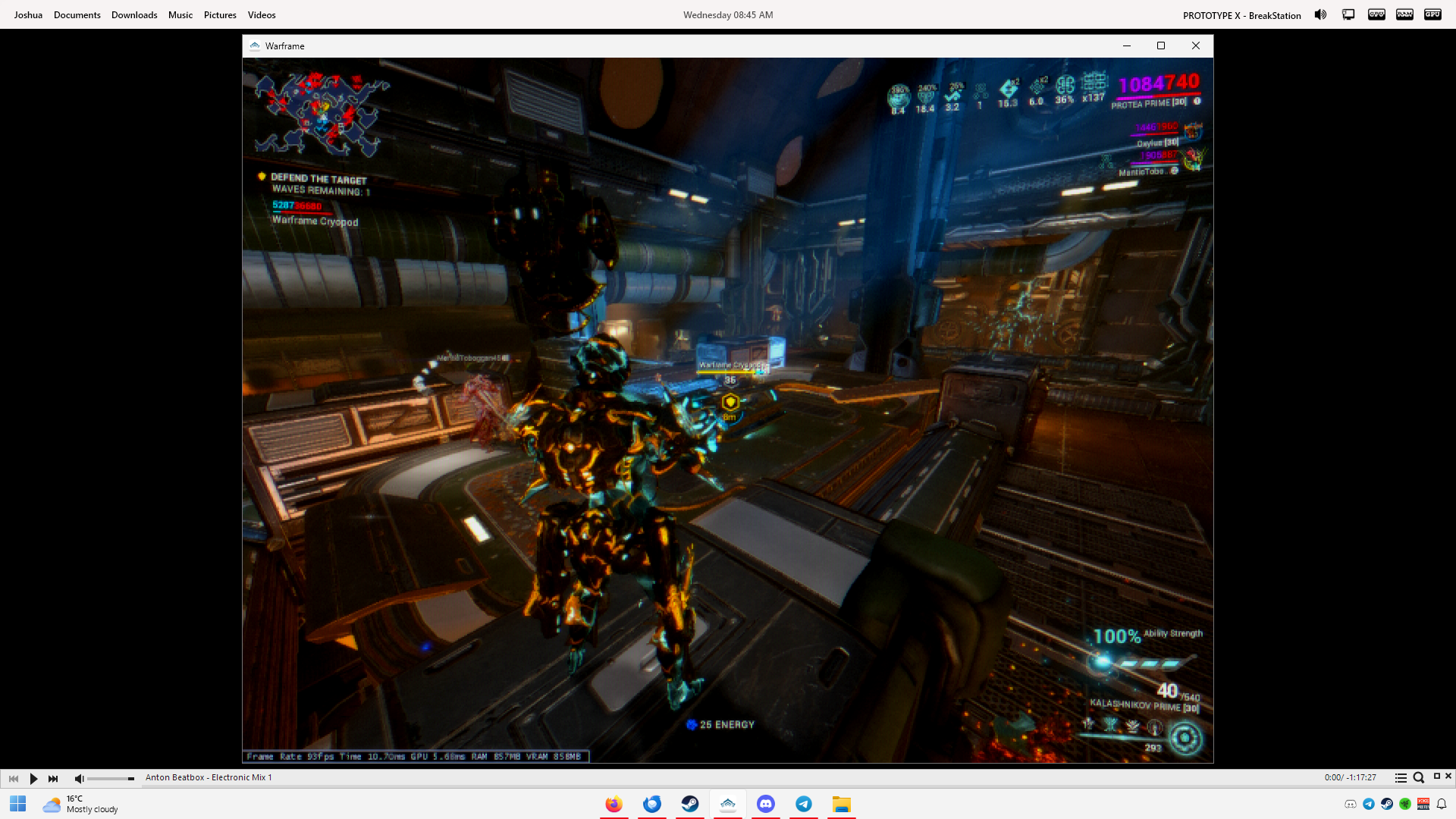
Task: Open Steam from the taskbar
Action: pos(690,804)
